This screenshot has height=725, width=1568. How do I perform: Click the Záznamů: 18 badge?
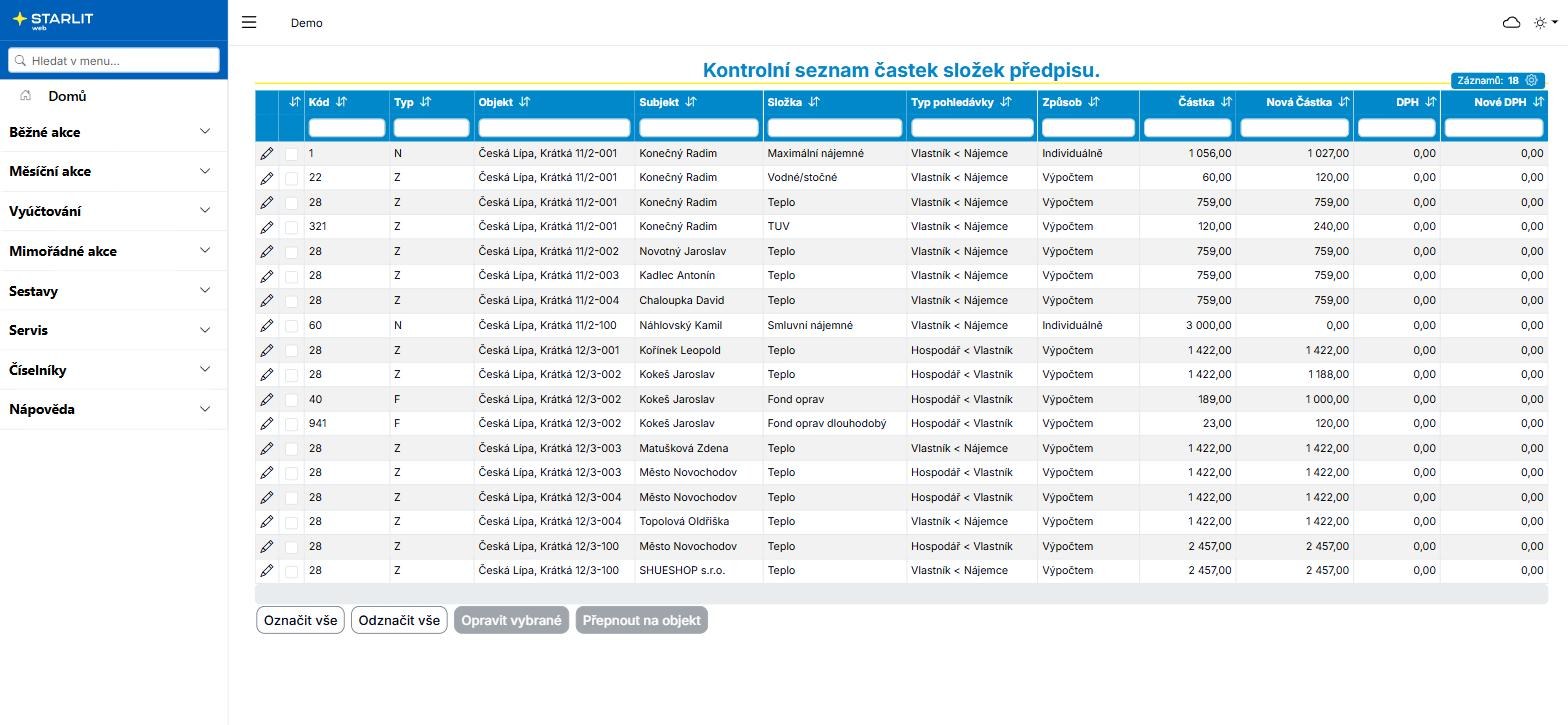(1497, 80)
